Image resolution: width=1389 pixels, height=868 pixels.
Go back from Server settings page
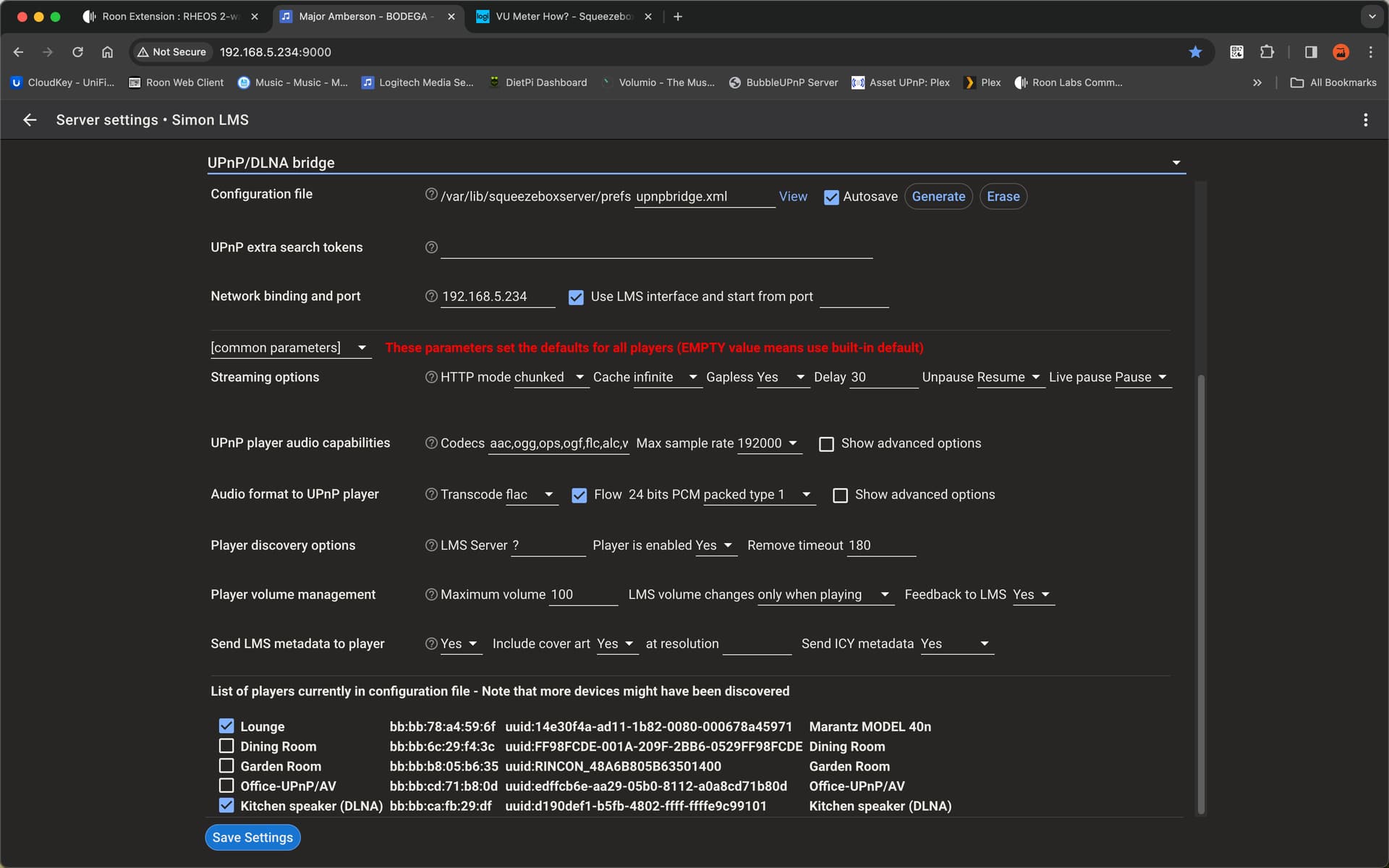click(30, 120)
